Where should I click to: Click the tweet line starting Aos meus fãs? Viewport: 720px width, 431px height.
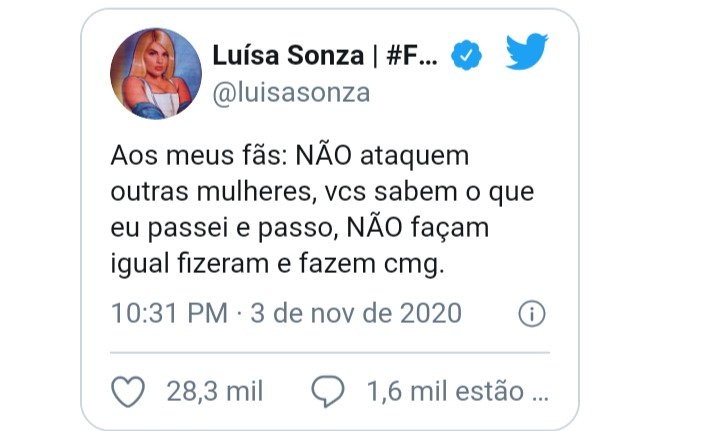290,156
